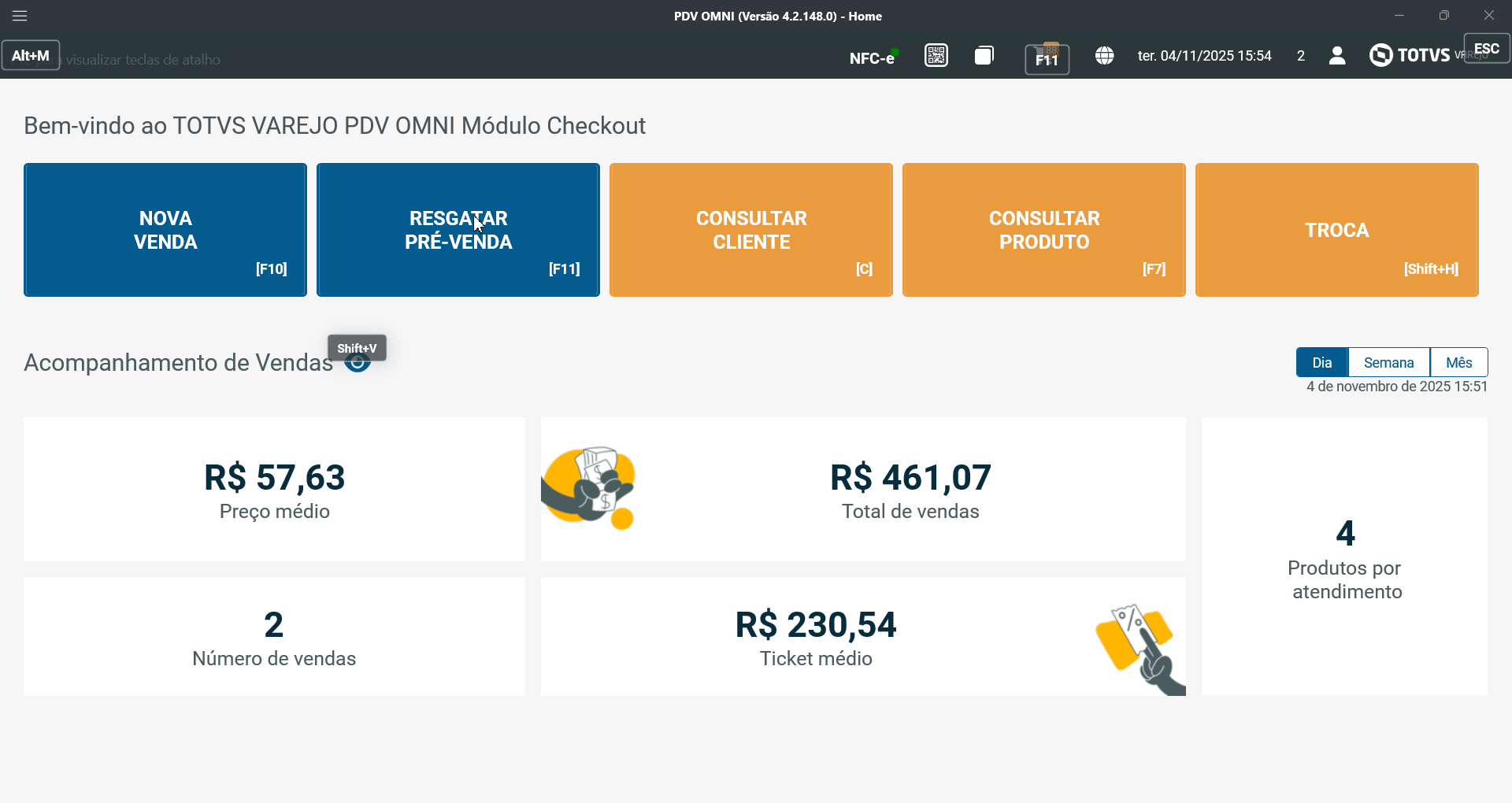Open Consultar Produto
Viewport: 1512px width, 803px height.
tap(1044, 230)
